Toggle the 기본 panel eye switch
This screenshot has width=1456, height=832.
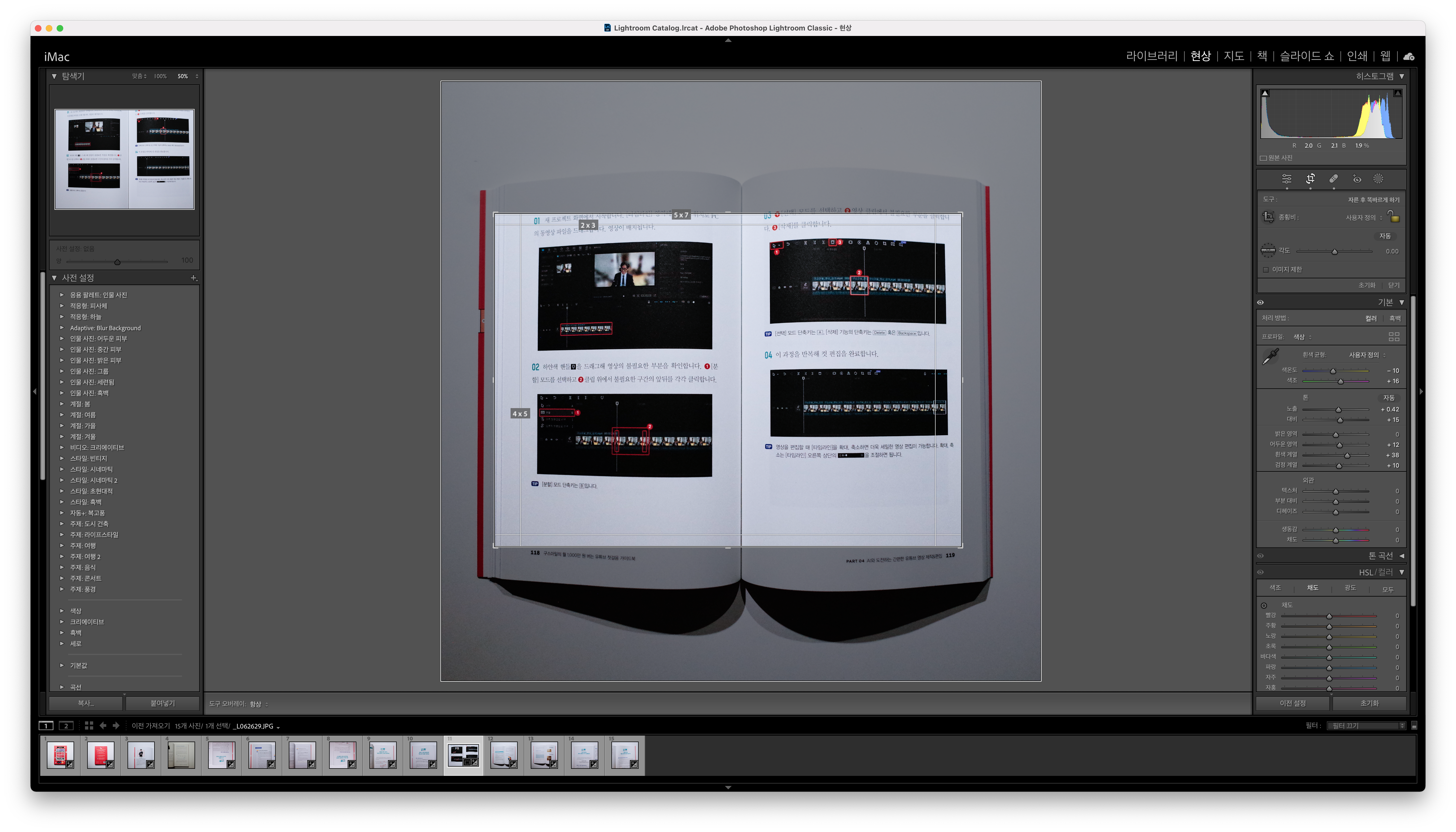coord(1261,302)
